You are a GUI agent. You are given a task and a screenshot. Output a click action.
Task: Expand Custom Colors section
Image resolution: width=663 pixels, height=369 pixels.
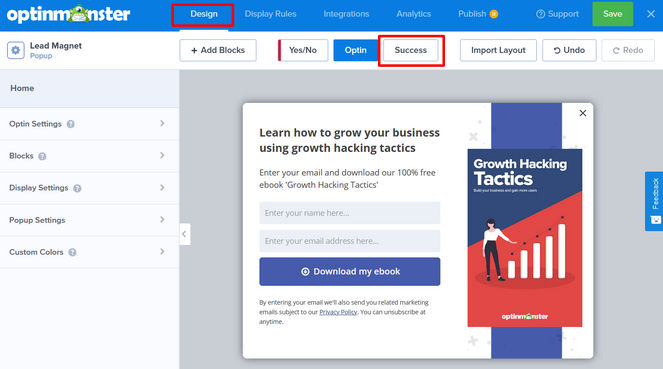(89, 252)
